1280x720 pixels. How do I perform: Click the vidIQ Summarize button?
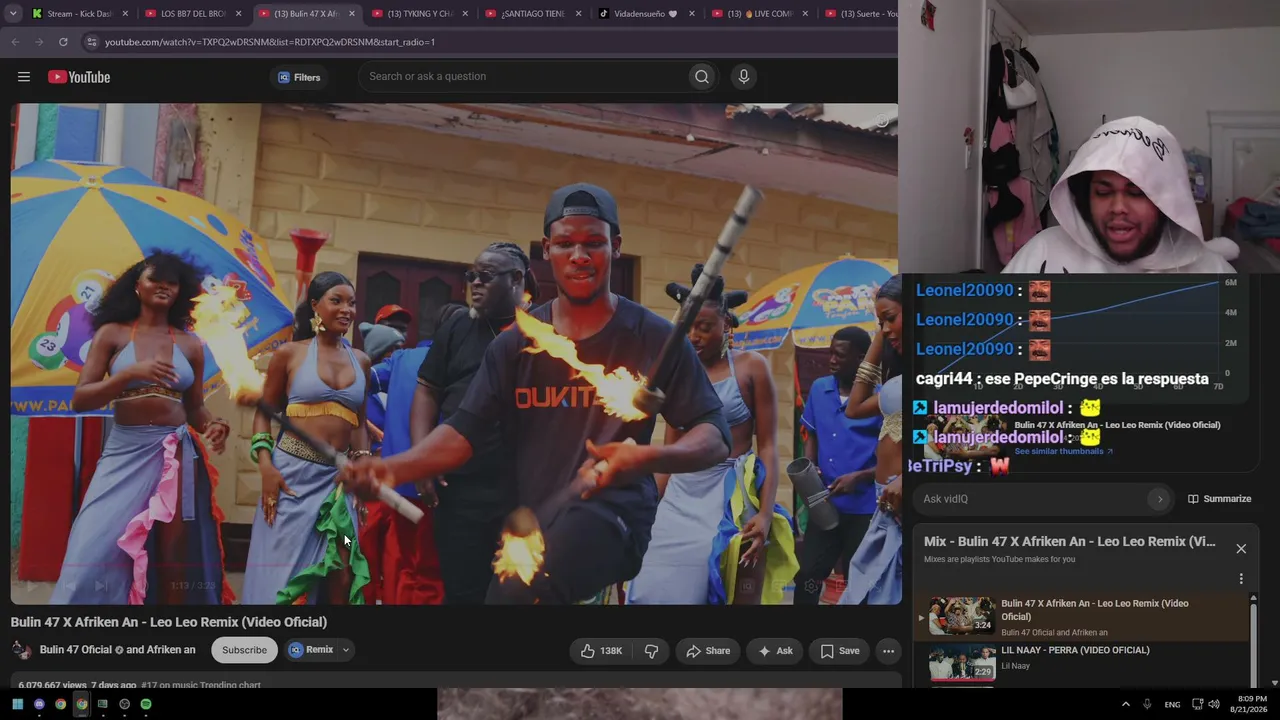(x=1219, y=499)
